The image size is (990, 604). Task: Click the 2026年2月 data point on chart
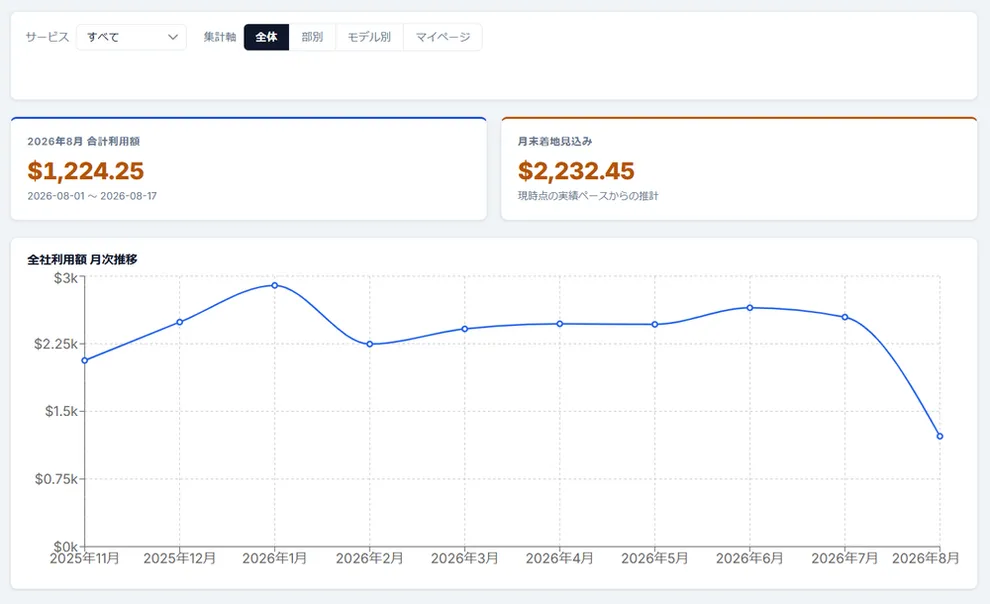pyautogui.click(x=370, y=344)
